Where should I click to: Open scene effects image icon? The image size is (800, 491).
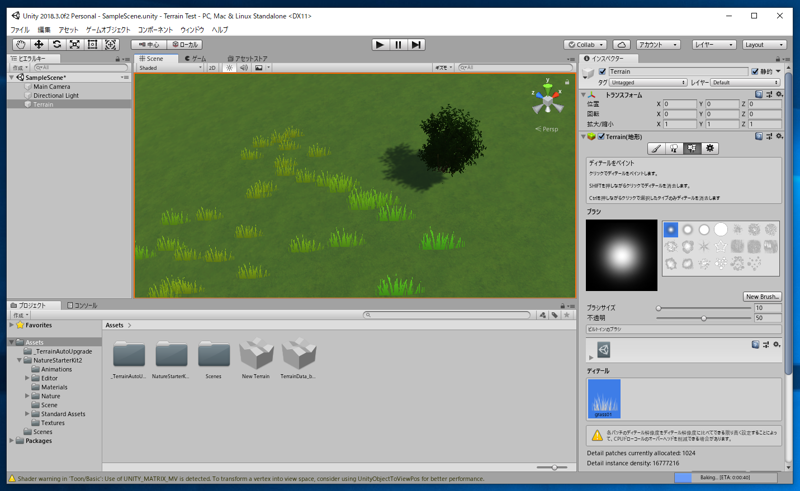click(259, 67)
